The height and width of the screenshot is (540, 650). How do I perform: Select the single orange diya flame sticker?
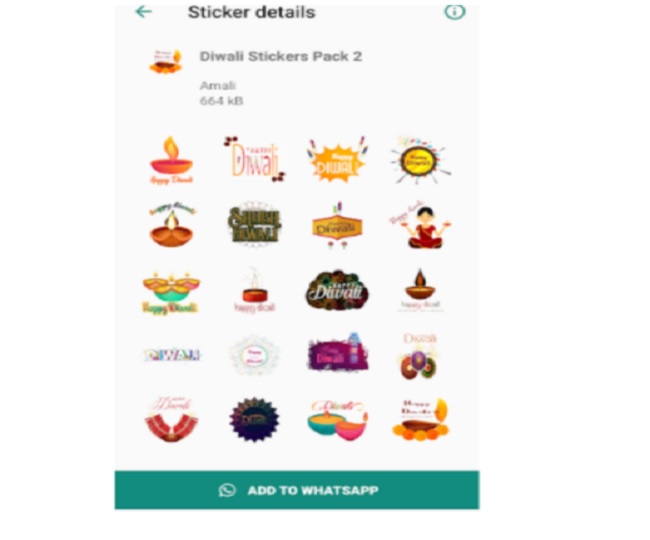(171, 160)
